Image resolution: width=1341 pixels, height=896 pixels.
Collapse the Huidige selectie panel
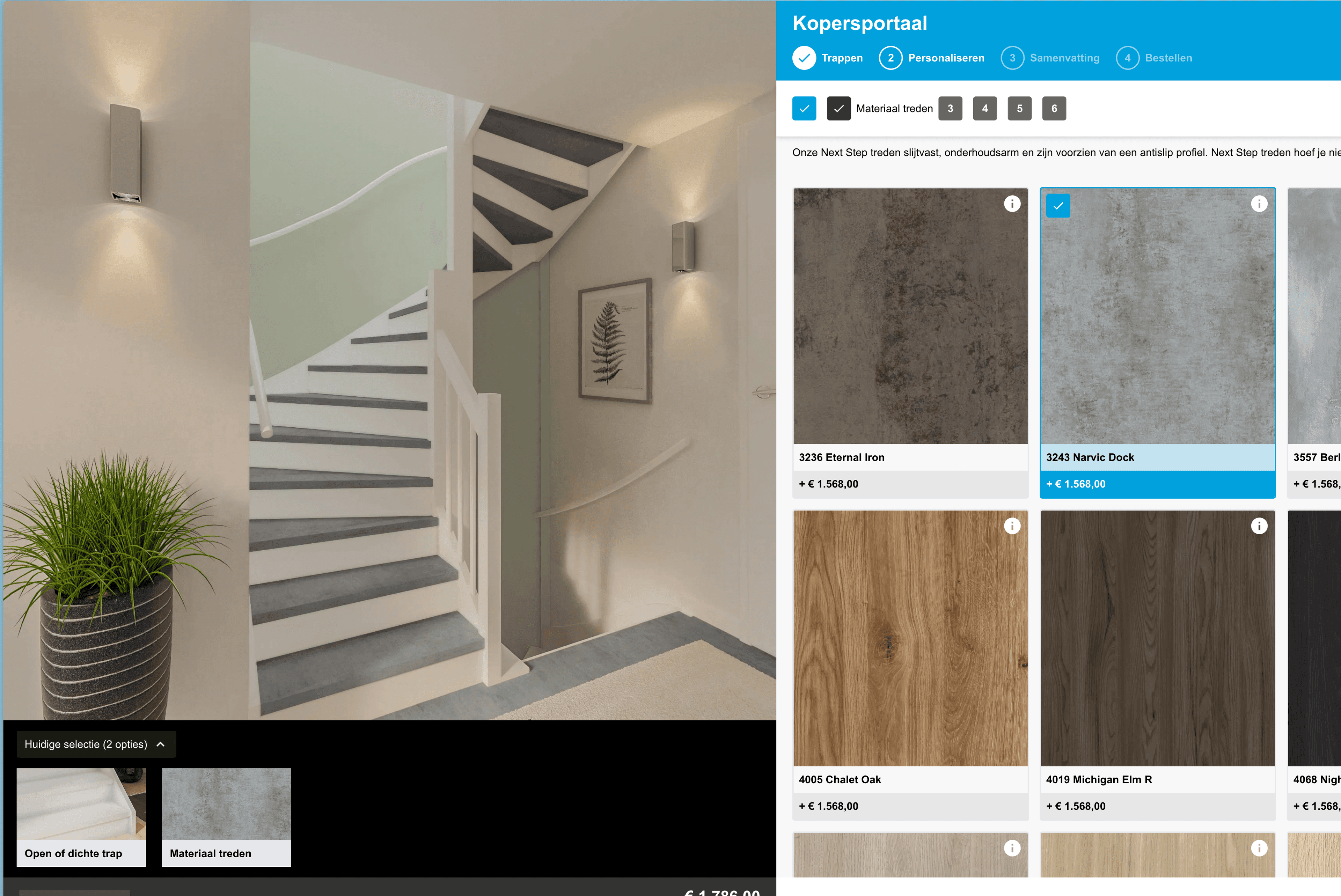pyautogui.click(x=86, y=744)
